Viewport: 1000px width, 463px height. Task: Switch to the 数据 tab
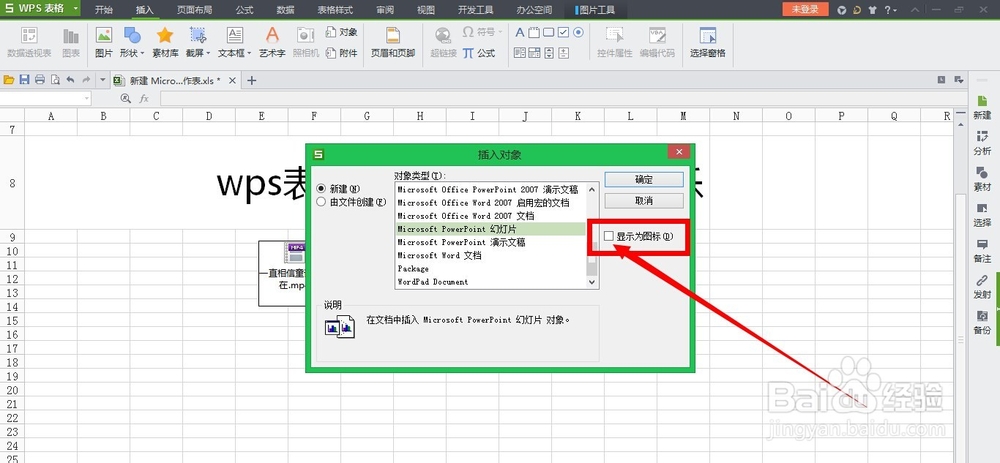[x=286, y=10]
